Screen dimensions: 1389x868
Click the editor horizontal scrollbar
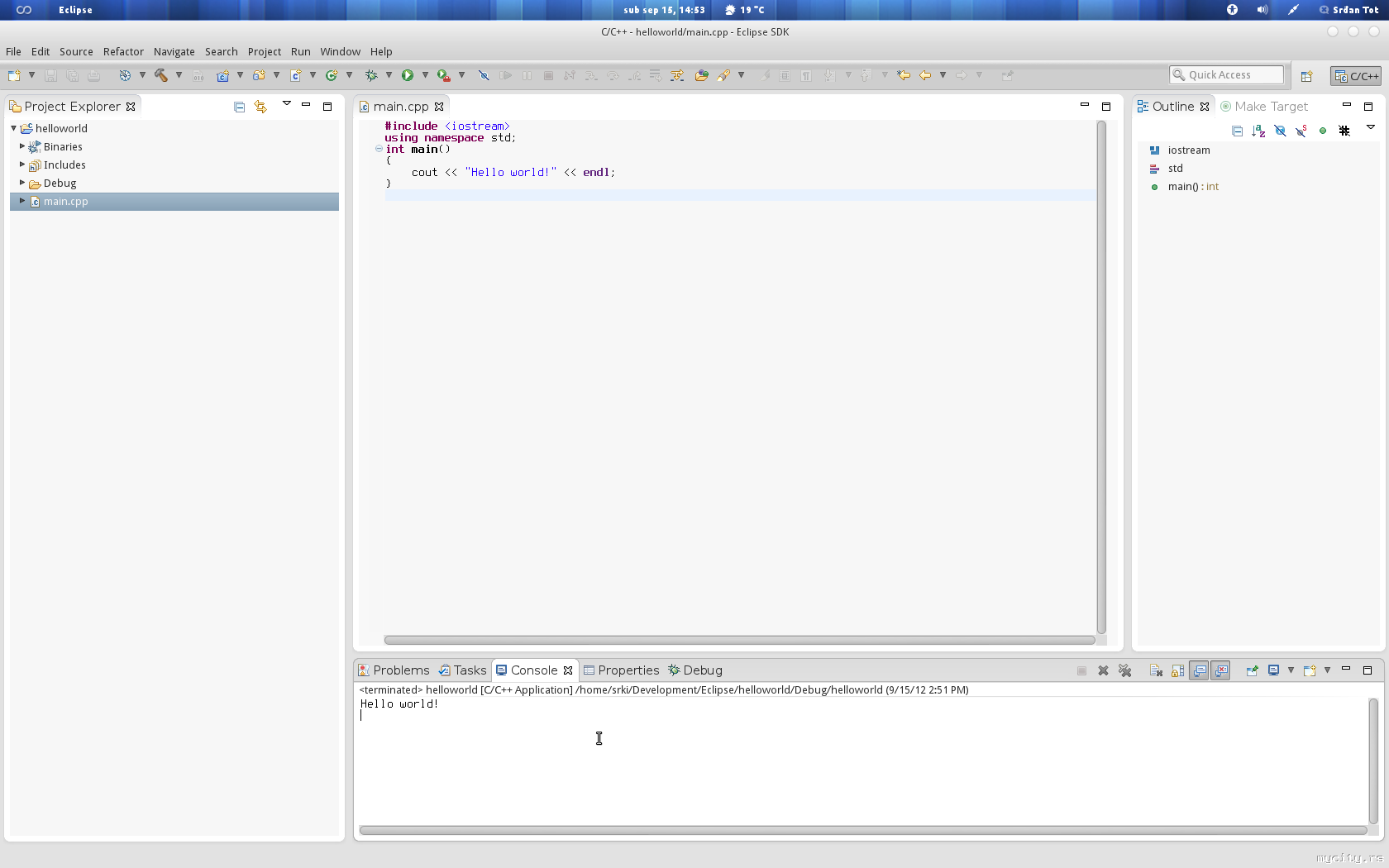(739, 640)
